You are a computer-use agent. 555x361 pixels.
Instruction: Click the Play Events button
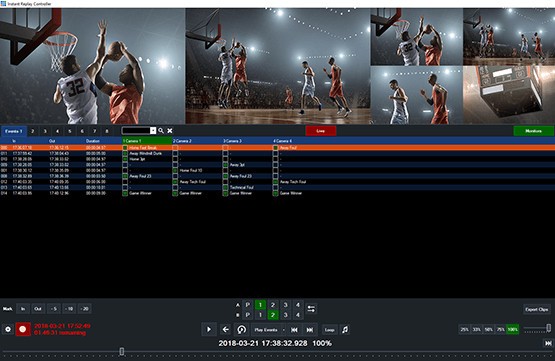coord(266,330)
